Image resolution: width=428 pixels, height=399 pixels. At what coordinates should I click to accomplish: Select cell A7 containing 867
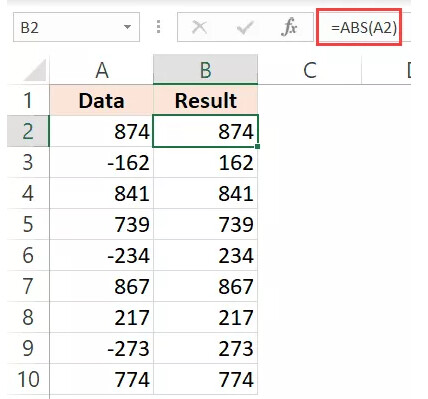coord(101,286)
